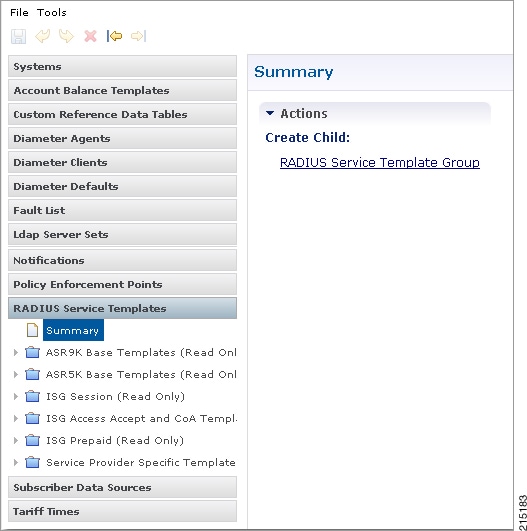527x531 pixels.
Task: Open the Policy Enforcement Points section
Action: [122, 284]
